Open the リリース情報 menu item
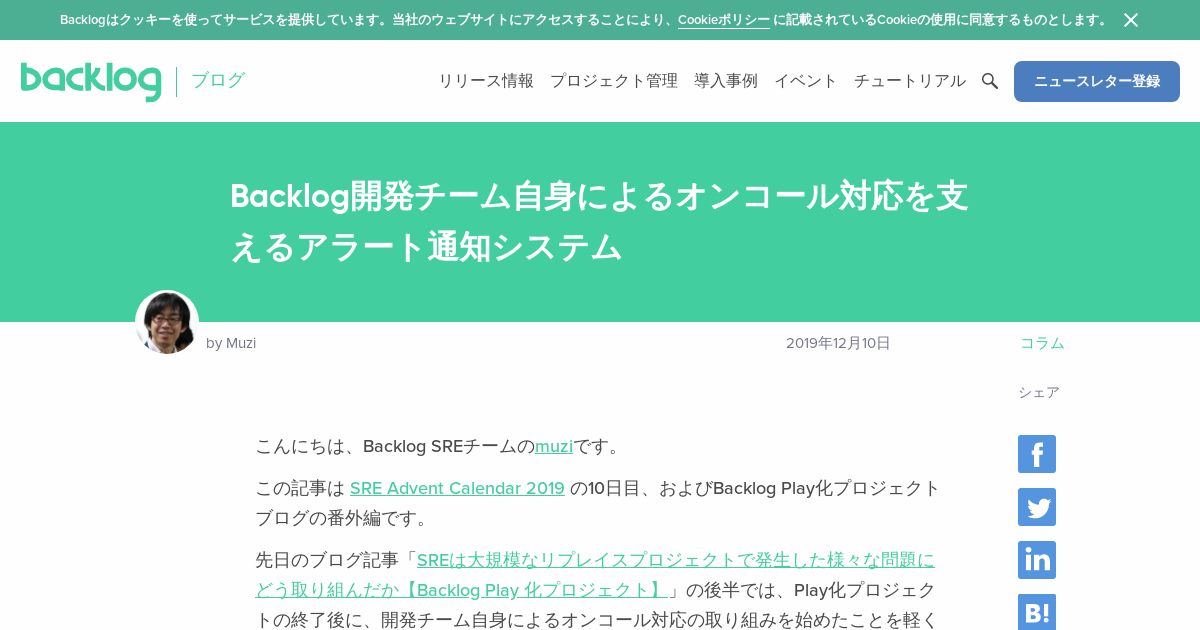The image size is (1200, 630). [486, 81]
